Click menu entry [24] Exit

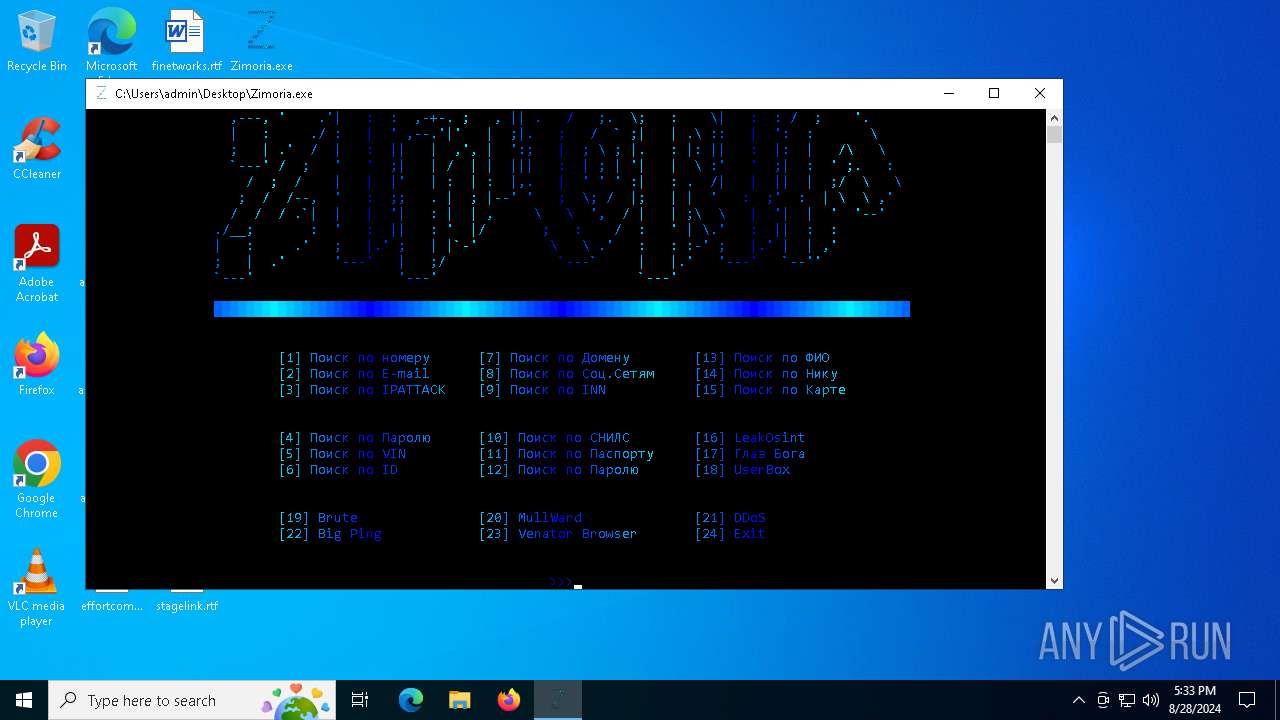click(x=730, y=533)
